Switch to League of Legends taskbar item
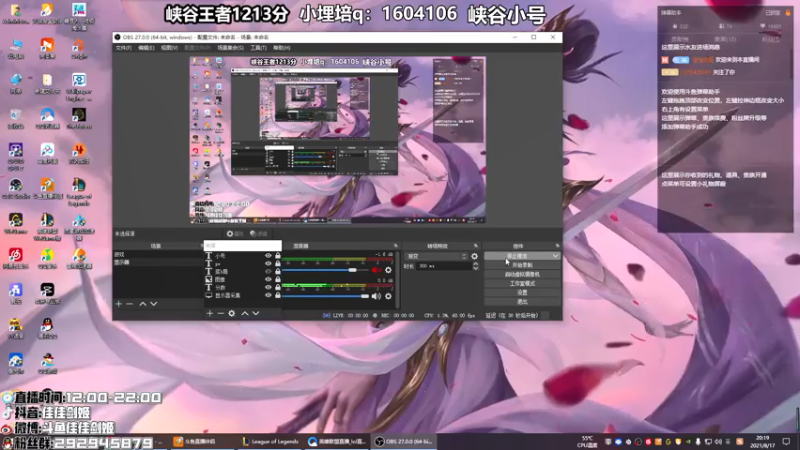Screen dimensions: 800x450 click(x=270, y=441)
